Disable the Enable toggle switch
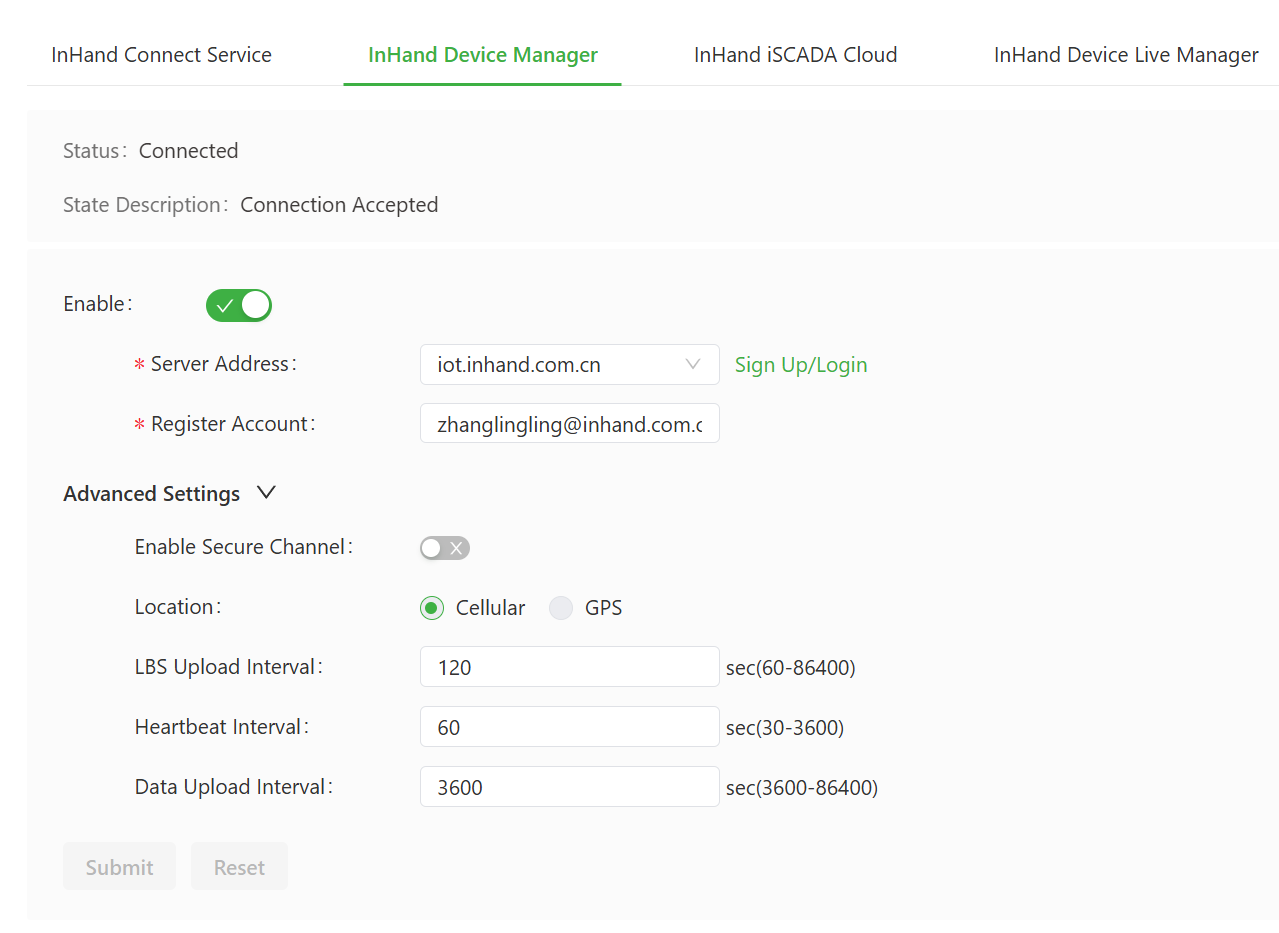 pos(239,305)
